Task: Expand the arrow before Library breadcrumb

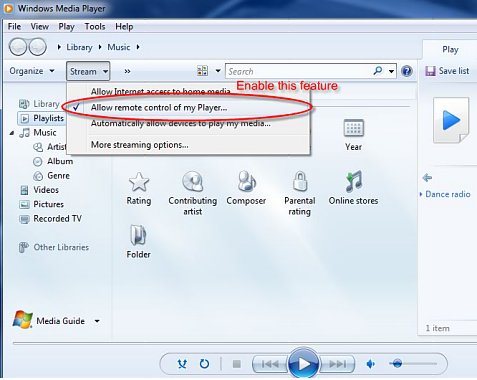Action: tap(59, 47)
